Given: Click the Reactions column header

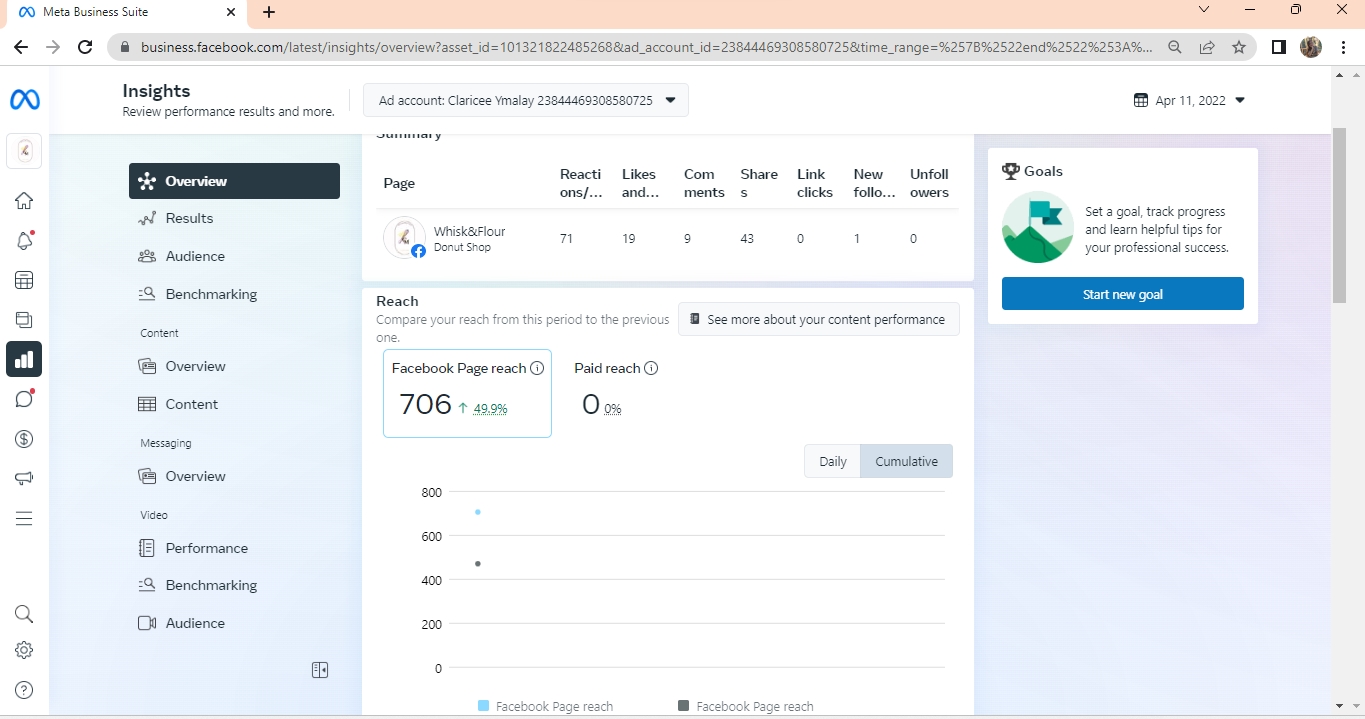Looking at the screenshot, I should 581,183.
